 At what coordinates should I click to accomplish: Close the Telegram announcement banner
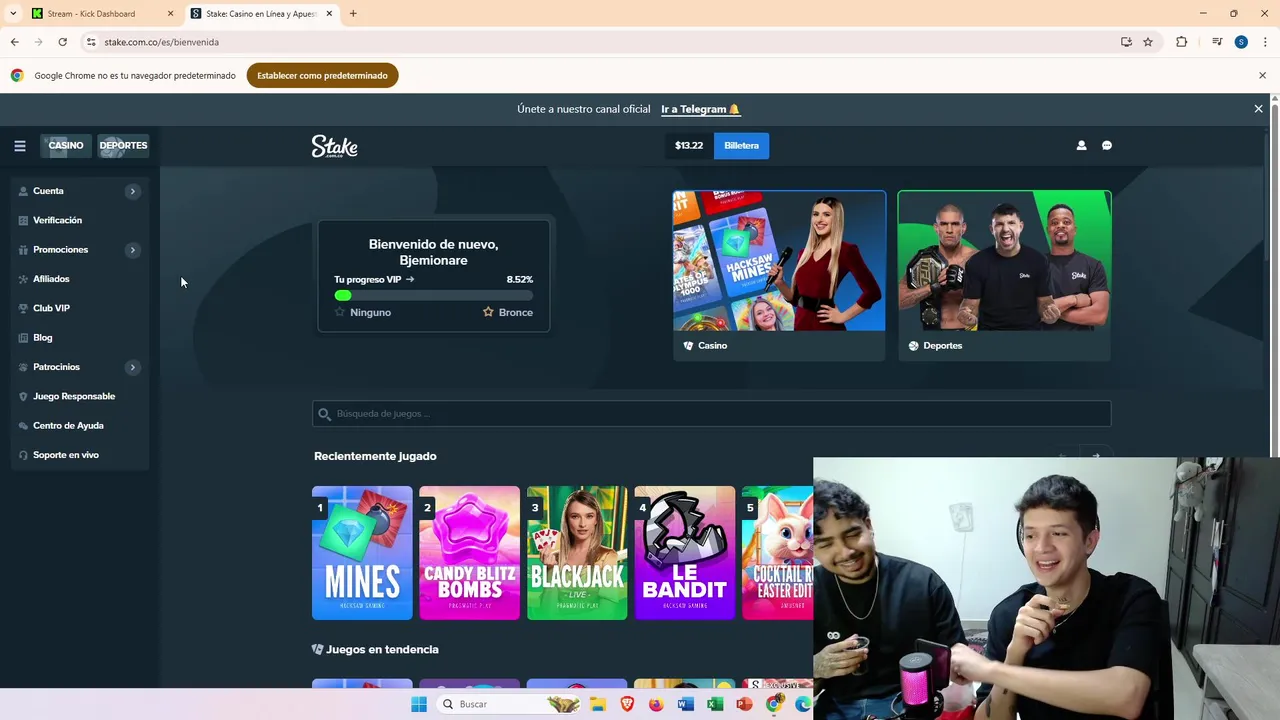tap(1258, 109)
